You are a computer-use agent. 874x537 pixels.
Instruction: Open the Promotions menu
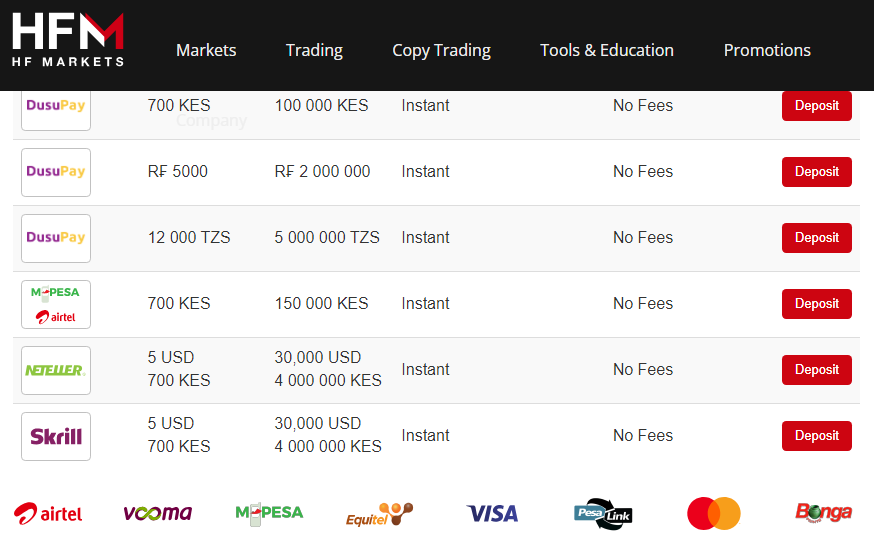767,50
